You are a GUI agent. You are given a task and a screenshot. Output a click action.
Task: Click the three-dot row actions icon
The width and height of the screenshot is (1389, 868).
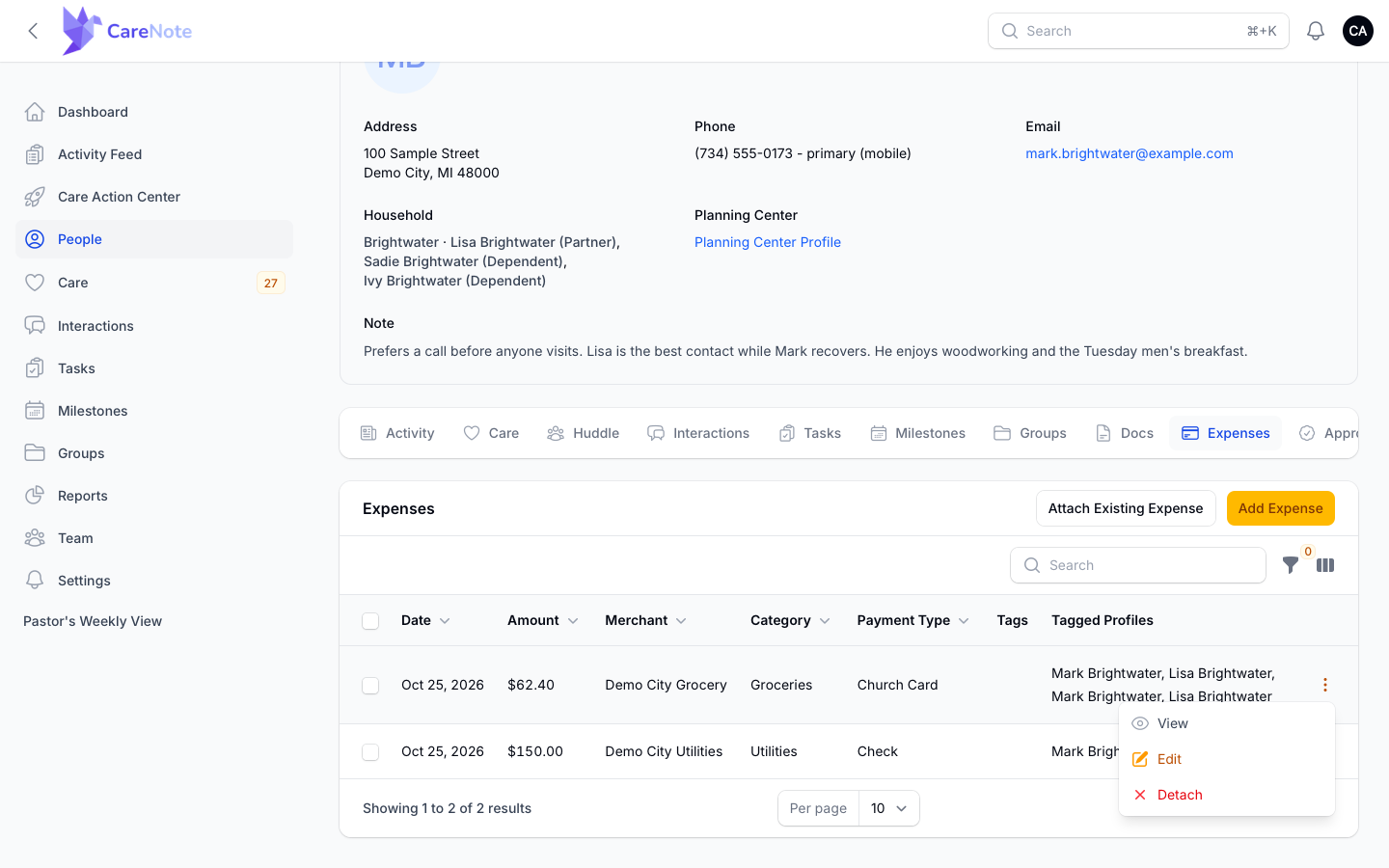[x=1325, y=685]
